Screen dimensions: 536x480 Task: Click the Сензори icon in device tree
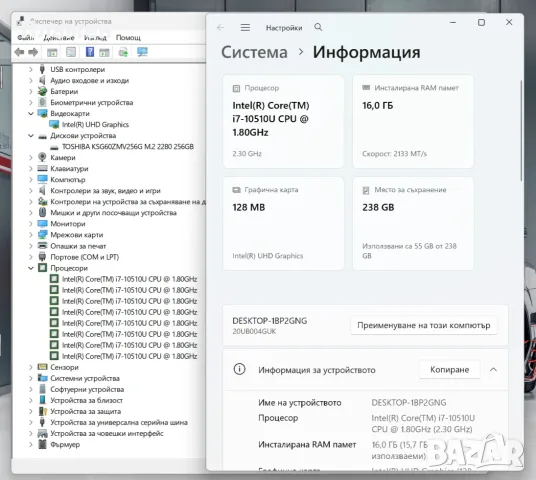(42, 367)
